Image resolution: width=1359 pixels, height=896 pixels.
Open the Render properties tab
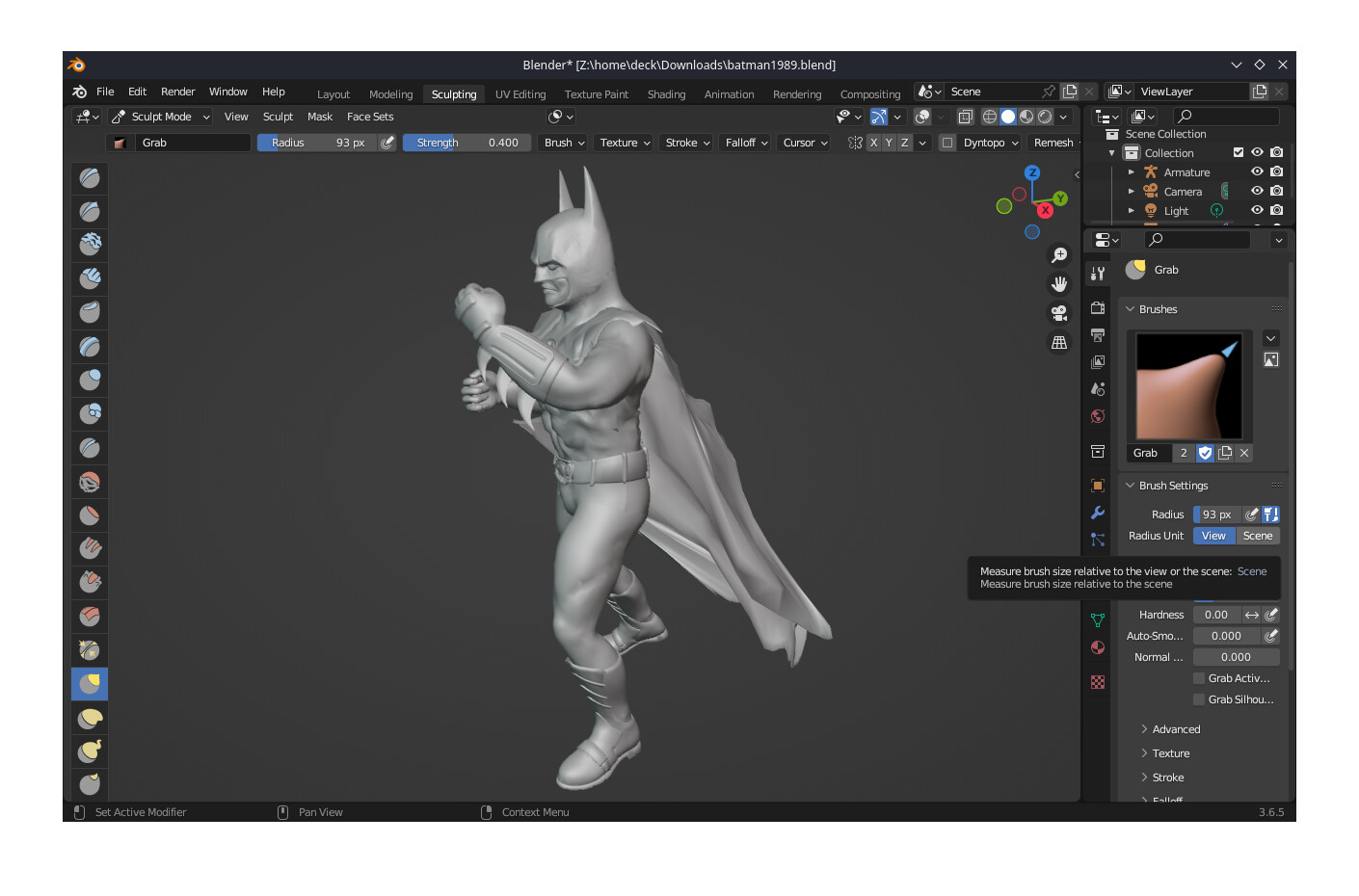pos(1098,308)
